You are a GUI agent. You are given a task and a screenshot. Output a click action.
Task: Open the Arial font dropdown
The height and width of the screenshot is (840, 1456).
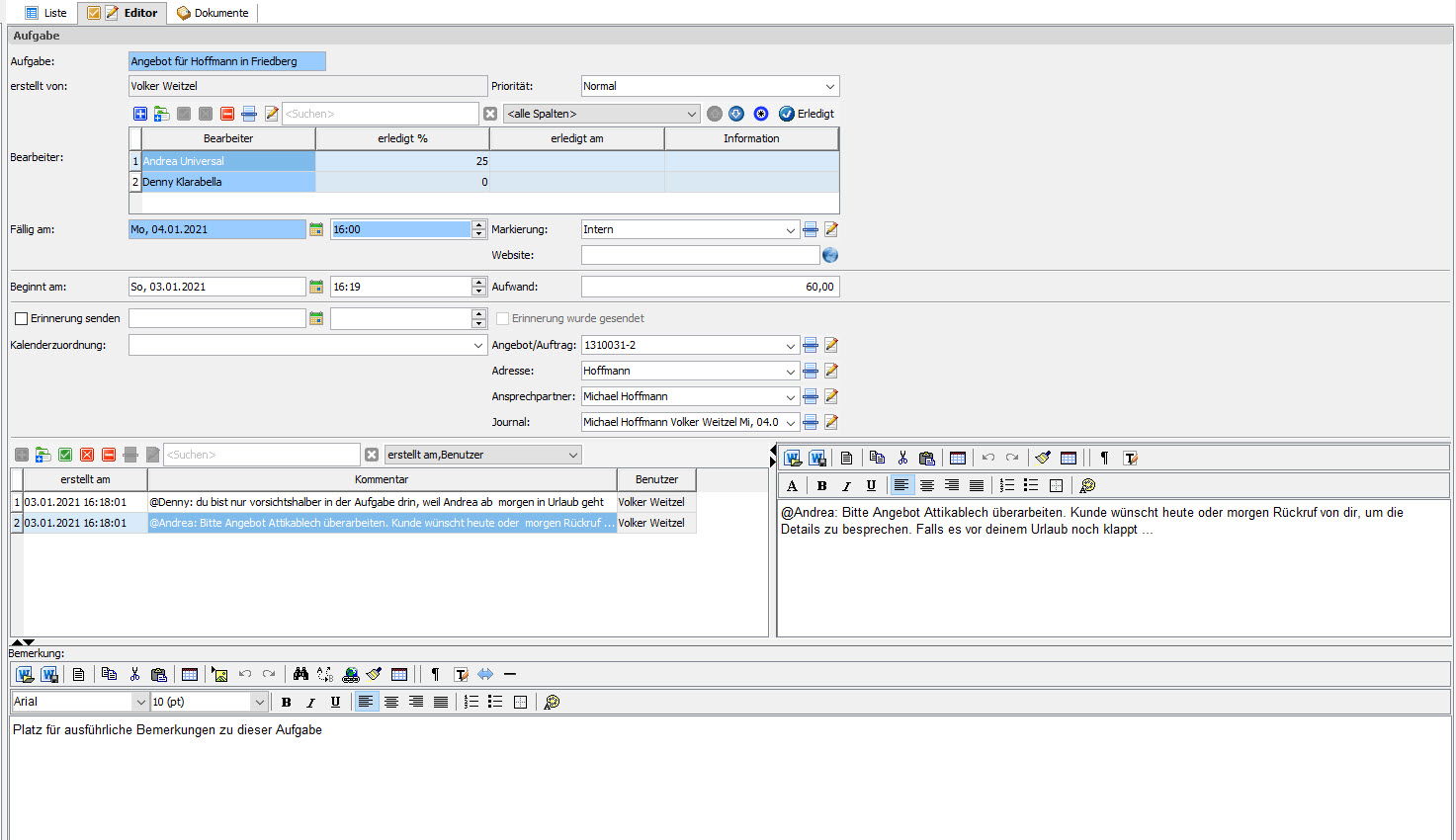[139, 702]
